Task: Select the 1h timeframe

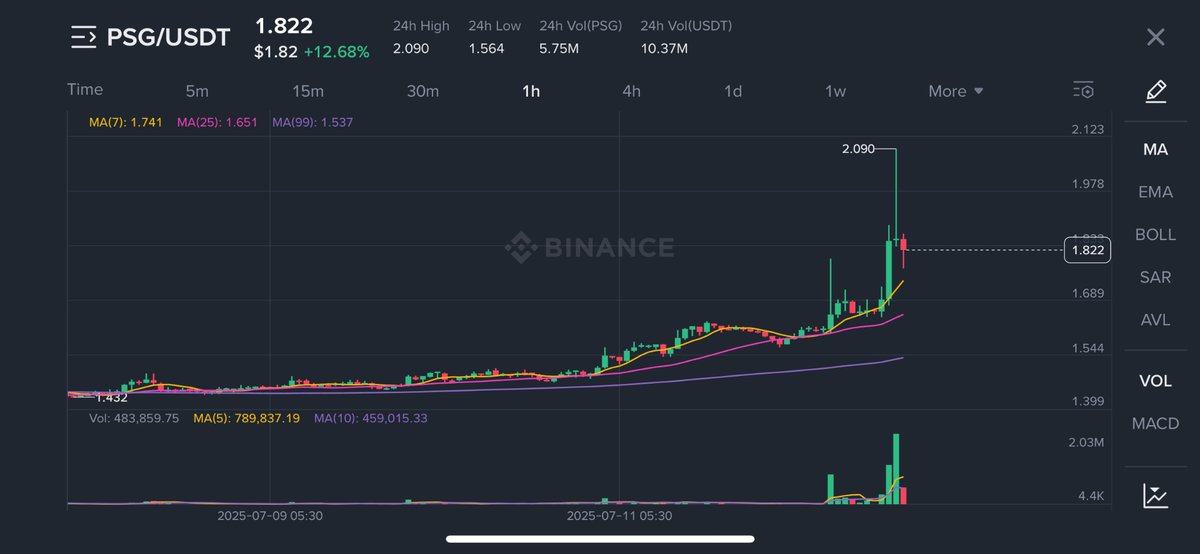Action: (531, 91)
